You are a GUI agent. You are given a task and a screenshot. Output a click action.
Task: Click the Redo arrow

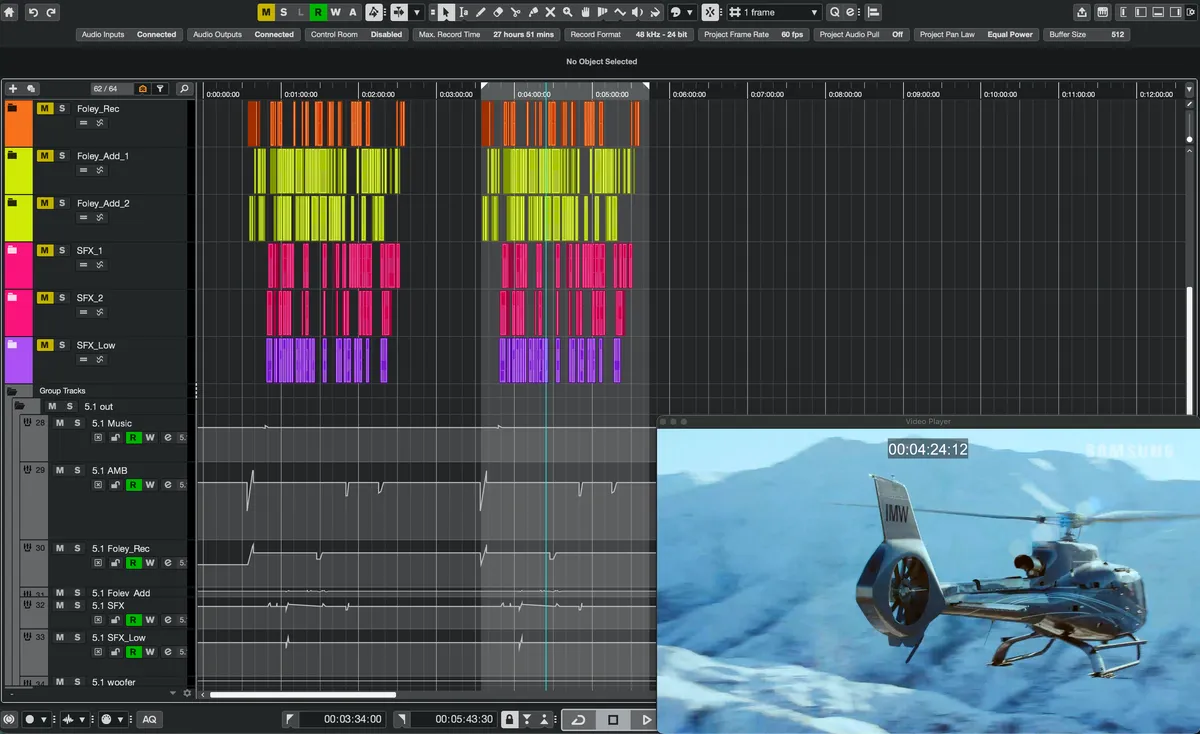click(51, 12)
